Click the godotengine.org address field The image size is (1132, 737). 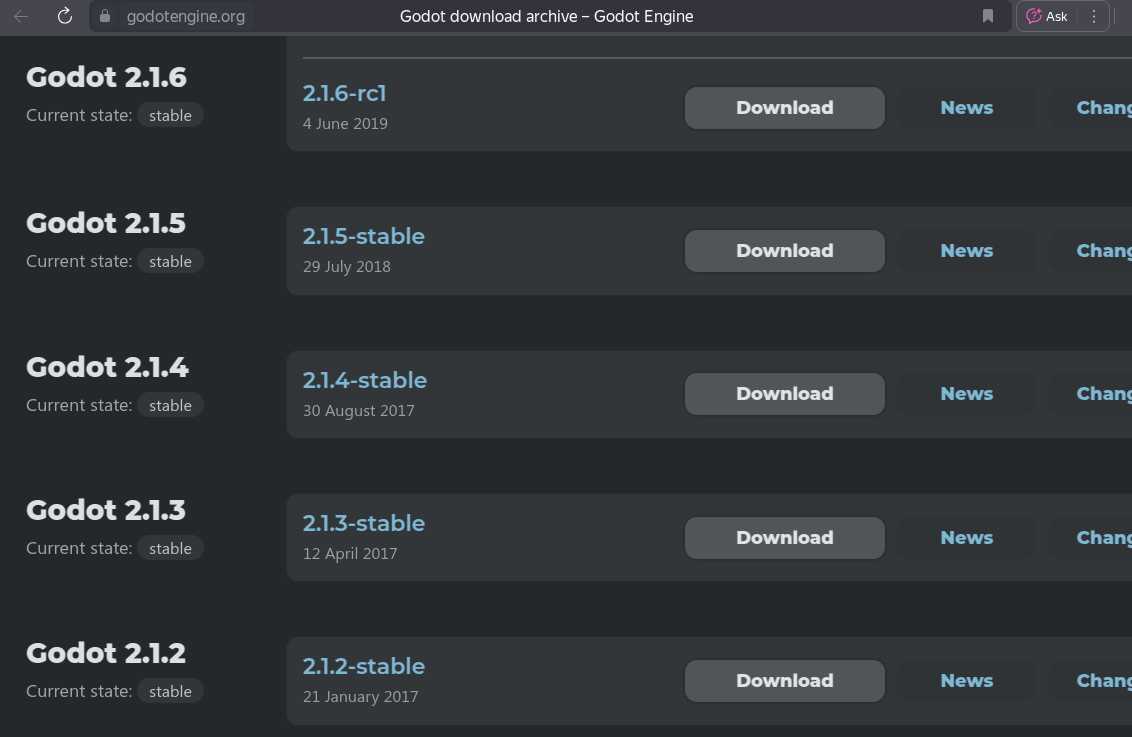tap(186, 16)
